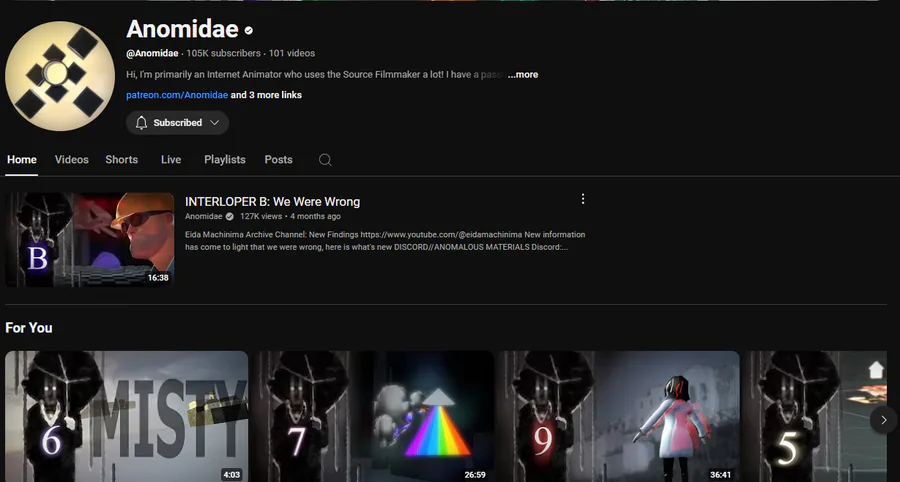The image size is (900, 482).
Task: Open the MISTY video thumbnail numbered 6
Action: point(126,417)
